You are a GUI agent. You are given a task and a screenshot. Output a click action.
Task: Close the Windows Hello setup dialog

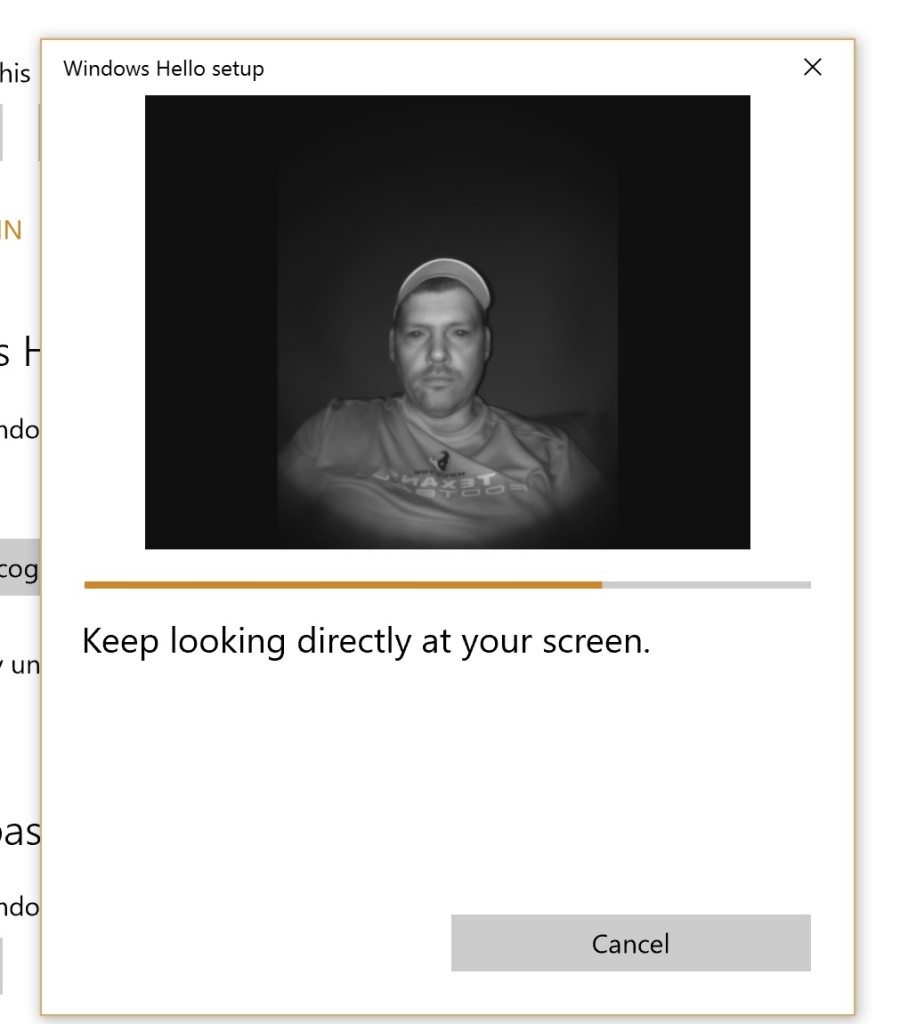(812, 68)
